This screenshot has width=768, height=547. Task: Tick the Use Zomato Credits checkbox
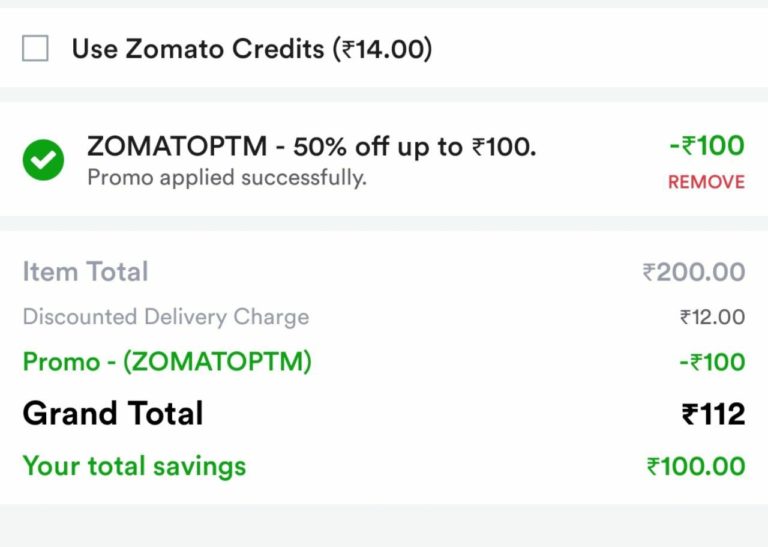pos(35,48)
